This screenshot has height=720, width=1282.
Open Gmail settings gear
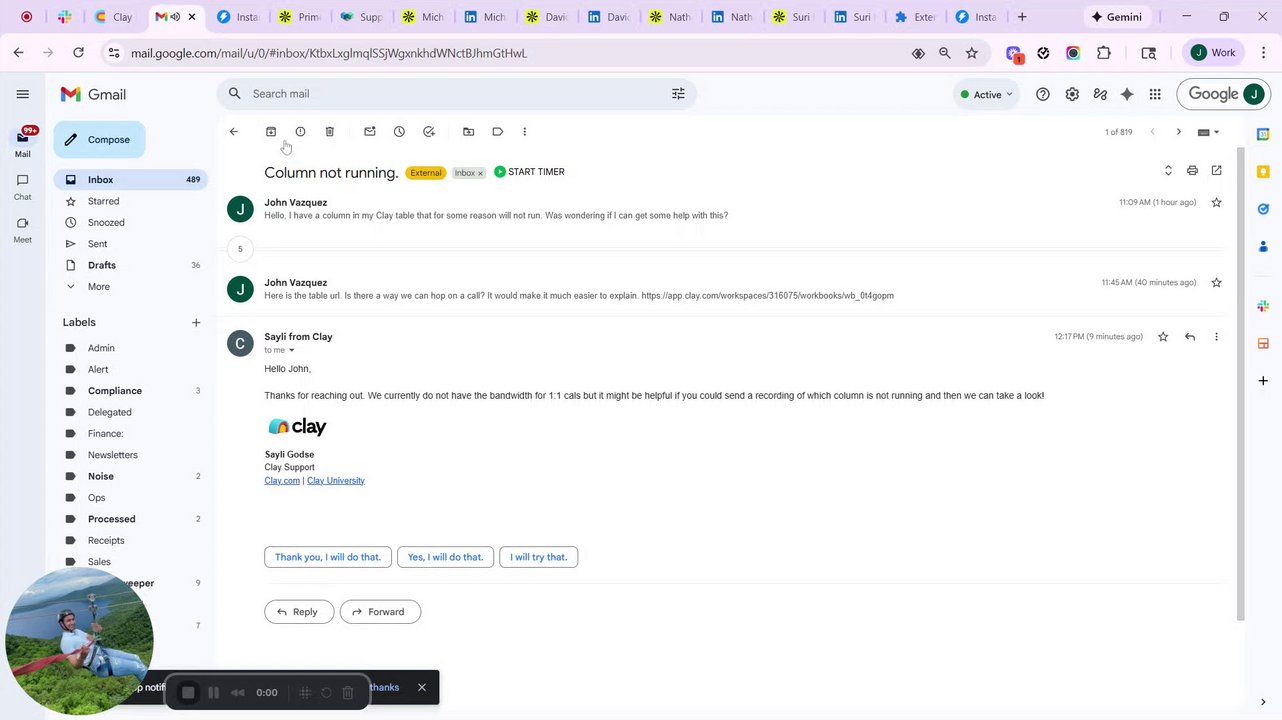pos(1072,94)
